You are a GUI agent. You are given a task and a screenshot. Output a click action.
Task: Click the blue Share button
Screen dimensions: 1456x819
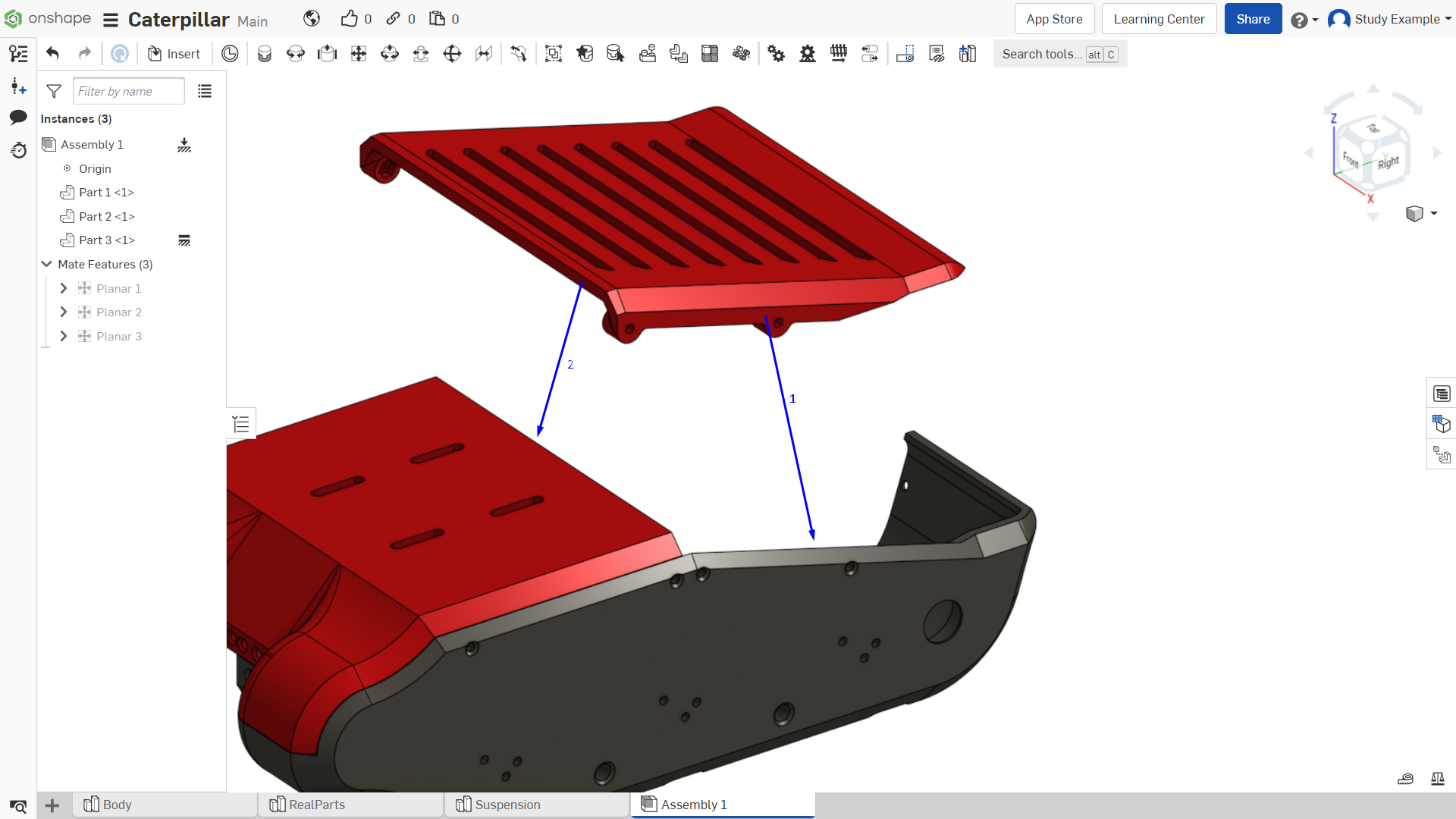1253,19
